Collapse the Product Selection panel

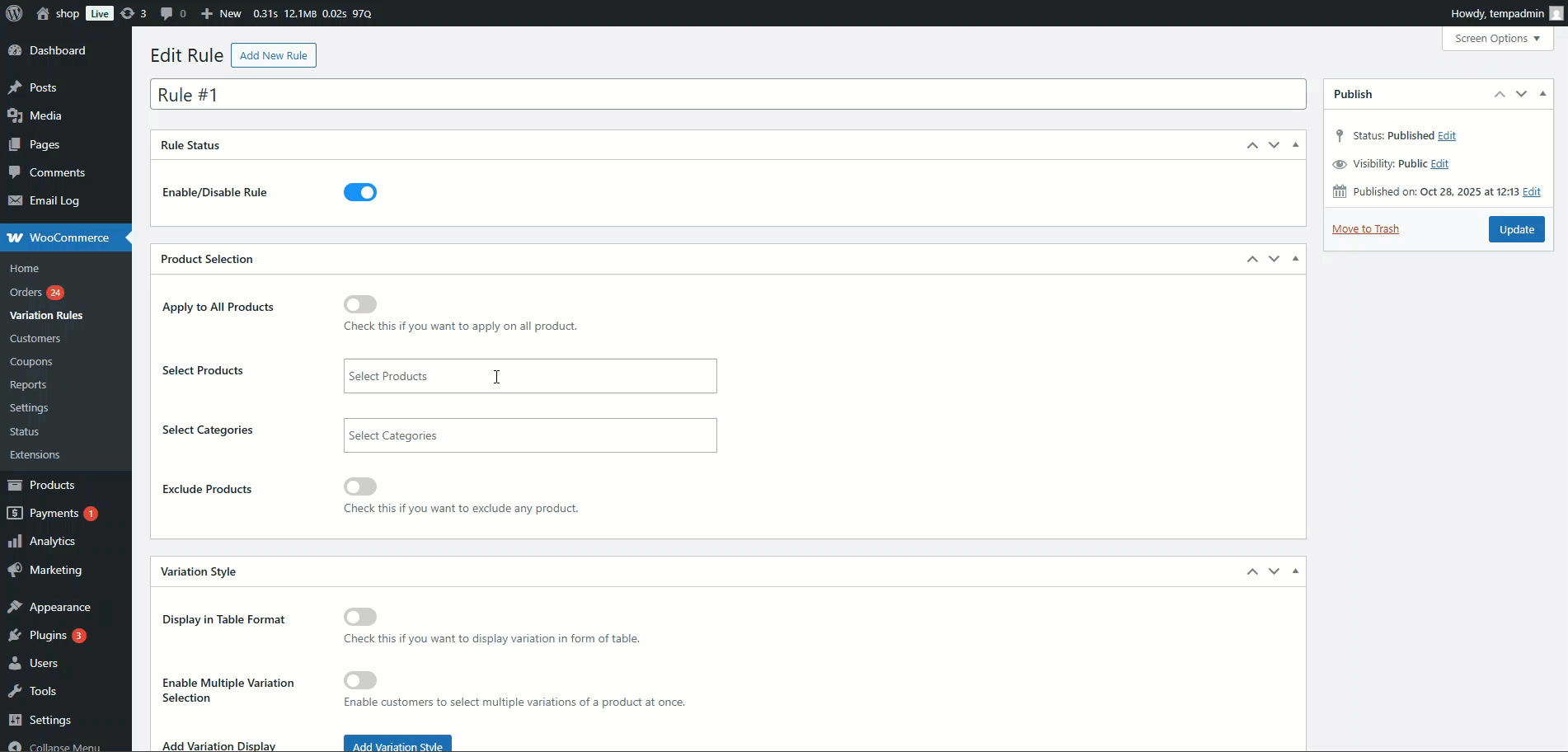click(1295, 259)
